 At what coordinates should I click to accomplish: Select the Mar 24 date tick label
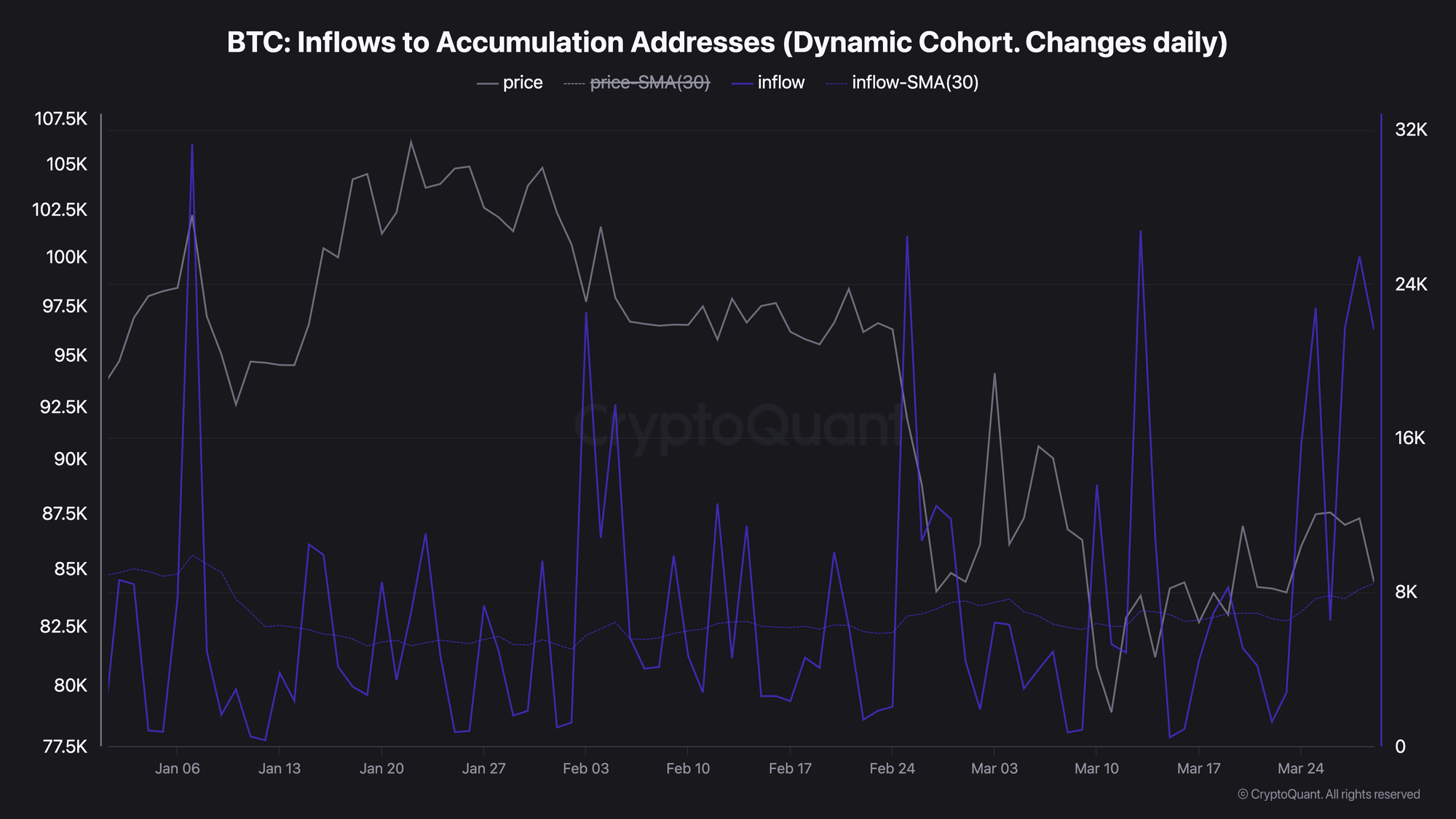[x=1301, y=769]
